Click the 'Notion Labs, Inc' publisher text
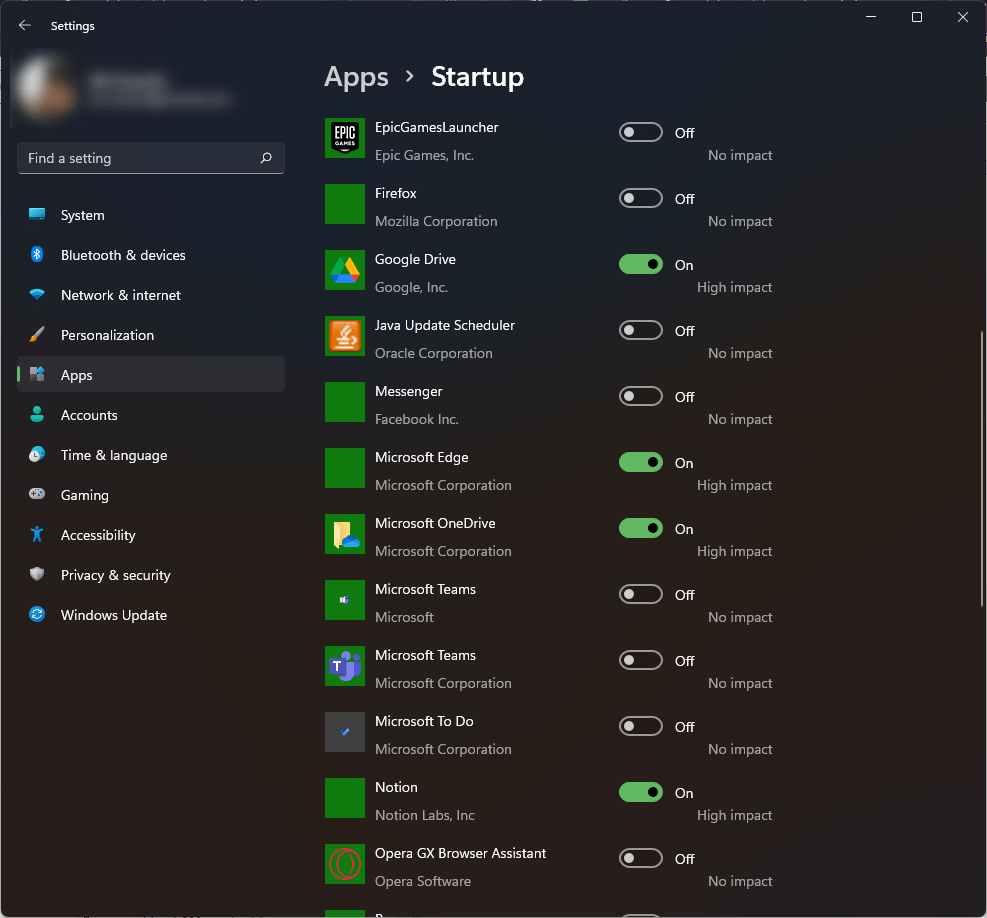Image resolution: width=987 pixels, height=918 pixels. pos(425,815)
